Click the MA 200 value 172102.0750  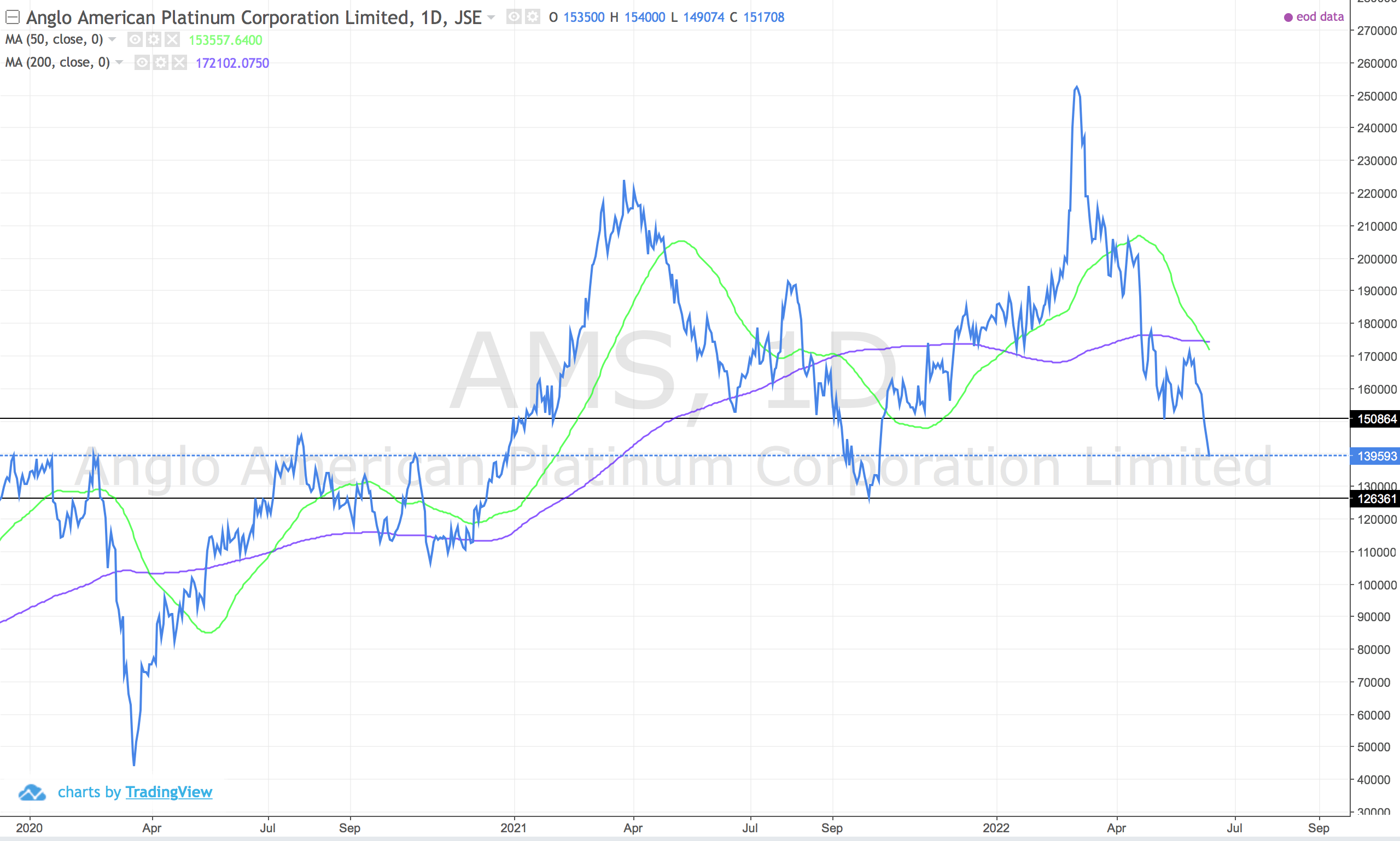tap(232, 63)
